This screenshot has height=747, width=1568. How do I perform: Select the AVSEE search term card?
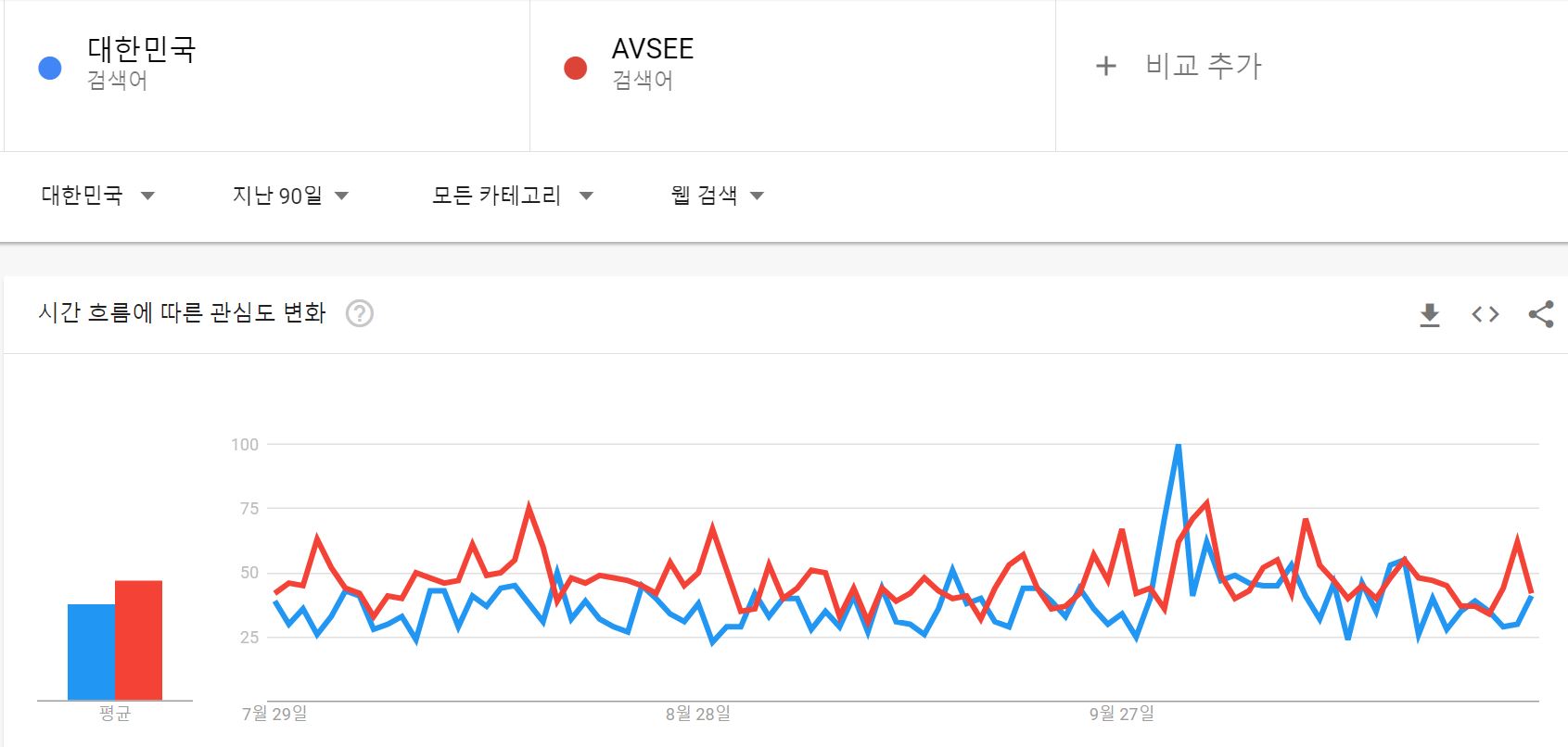793,76
